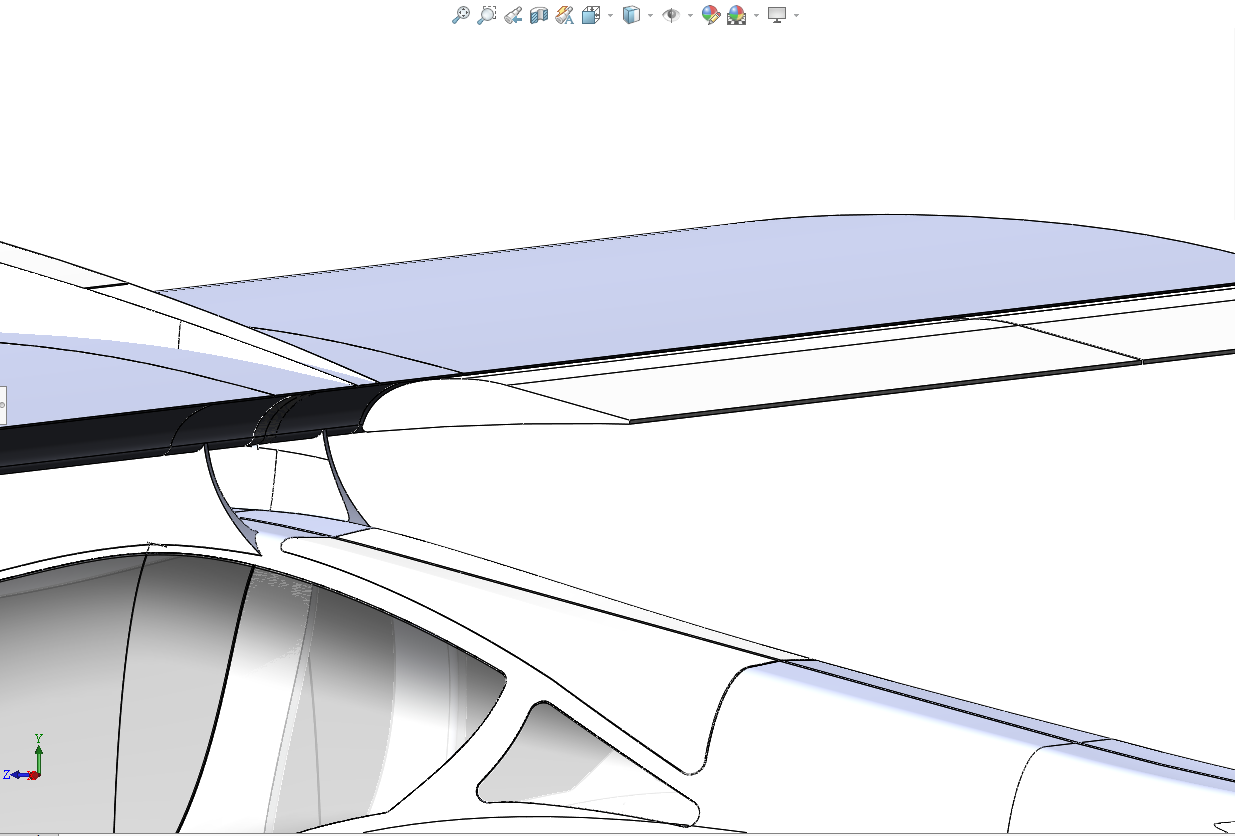Open the Apply Scene dropdown arrow
This screenshot has height=836, width=1235.
pyautogui.click(x=756, y=15)
